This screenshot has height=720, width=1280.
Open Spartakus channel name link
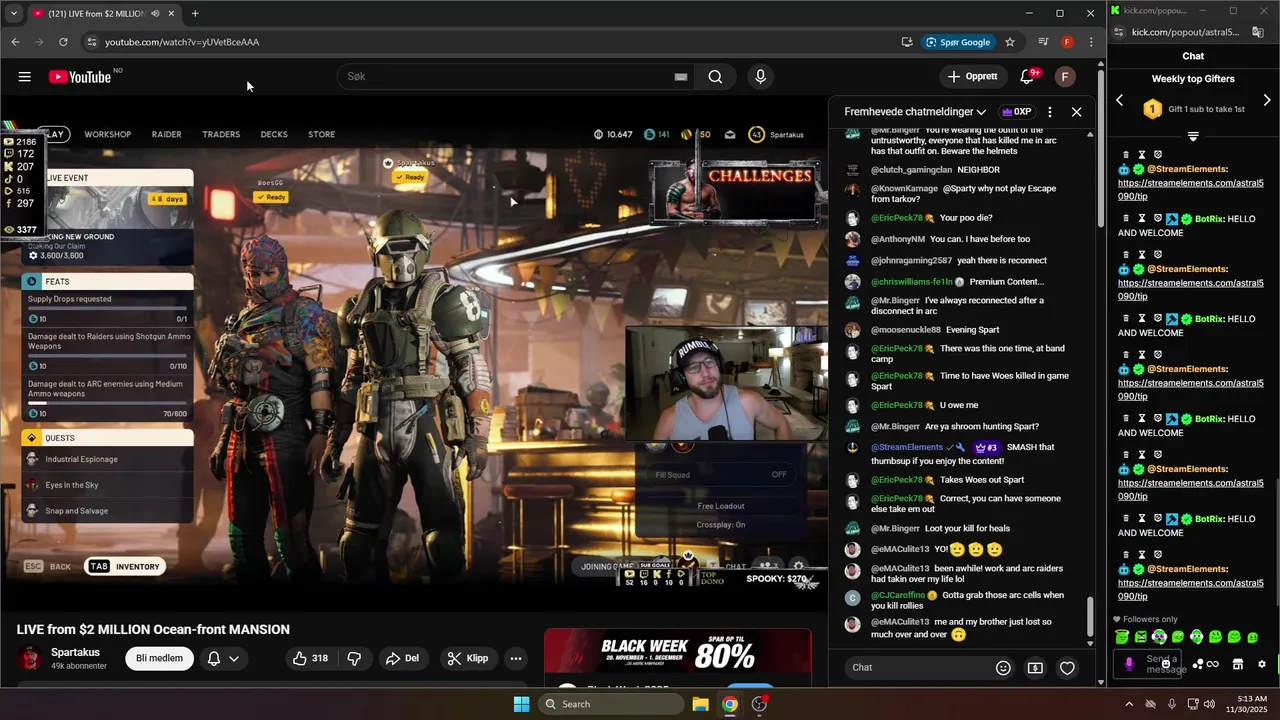pos(75,652)
